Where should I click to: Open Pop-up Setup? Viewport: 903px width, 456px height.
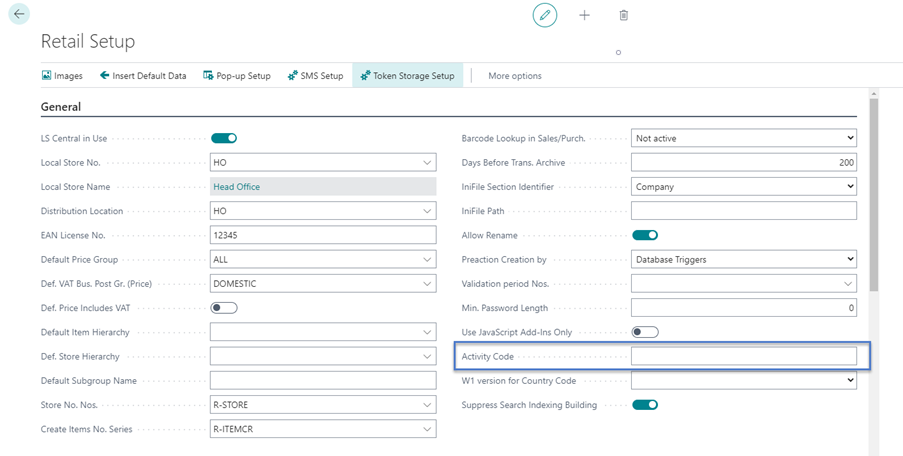tap(237, 76)
